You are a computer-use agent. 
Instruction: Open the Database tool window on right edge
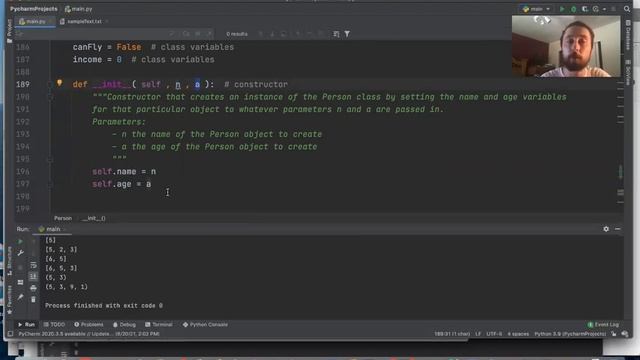click(628, 35)
